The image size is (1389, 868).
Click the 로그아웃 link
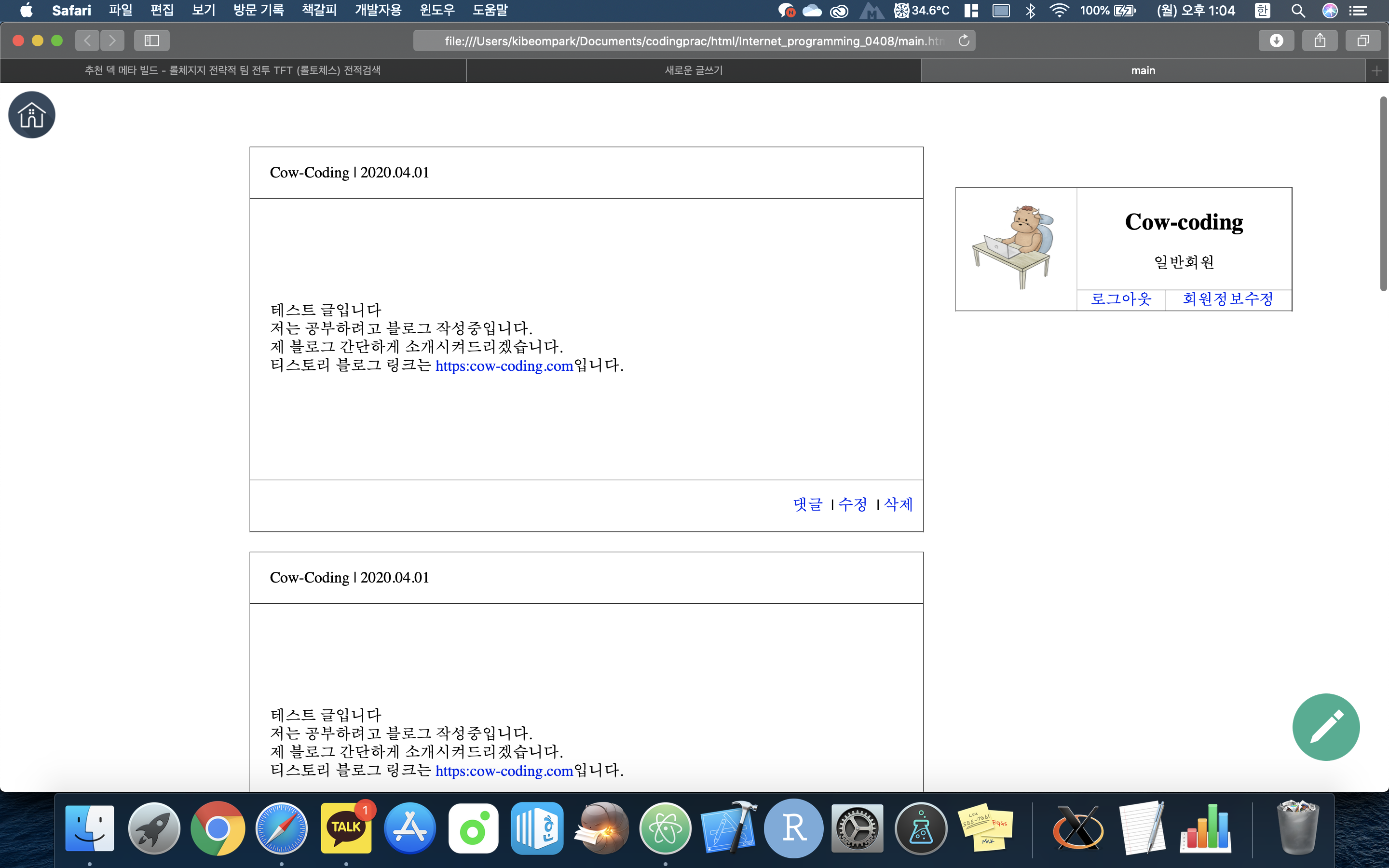(x=1120, y=299)
